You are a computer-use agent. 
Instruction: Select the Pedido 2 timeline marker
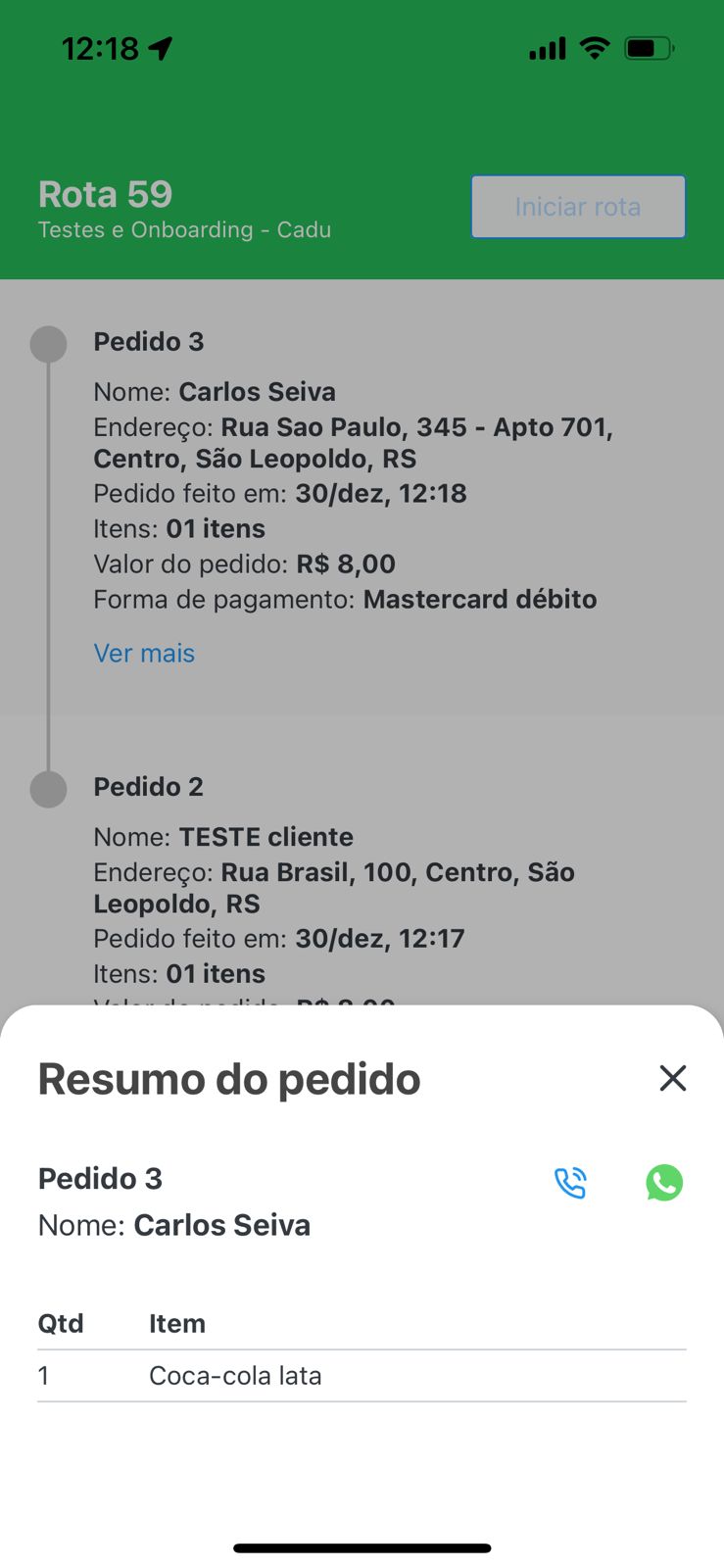[48, 789]
